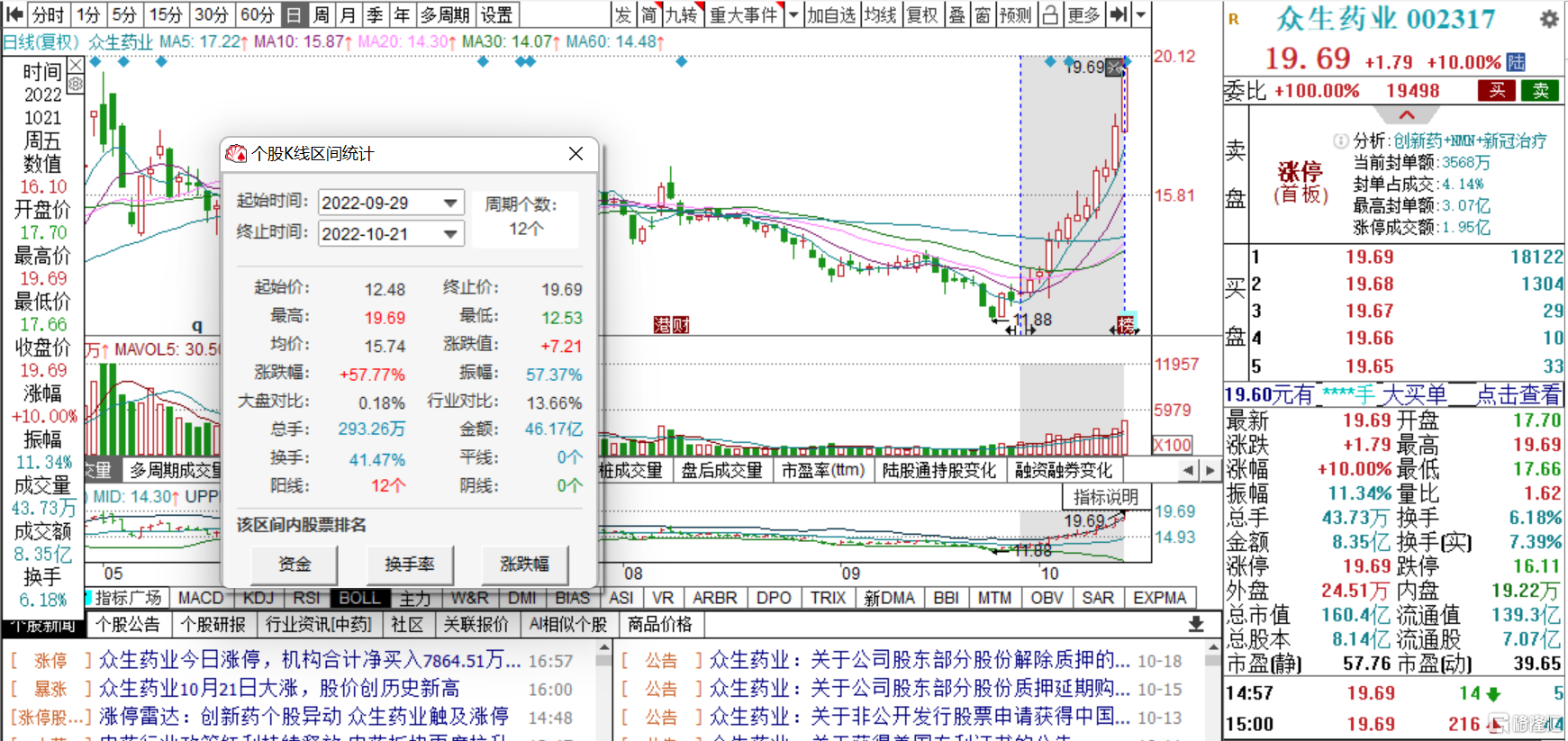Select the EXPMA indicator
This screenshot has height=741, width=1568.
[x=1160, y=598]
